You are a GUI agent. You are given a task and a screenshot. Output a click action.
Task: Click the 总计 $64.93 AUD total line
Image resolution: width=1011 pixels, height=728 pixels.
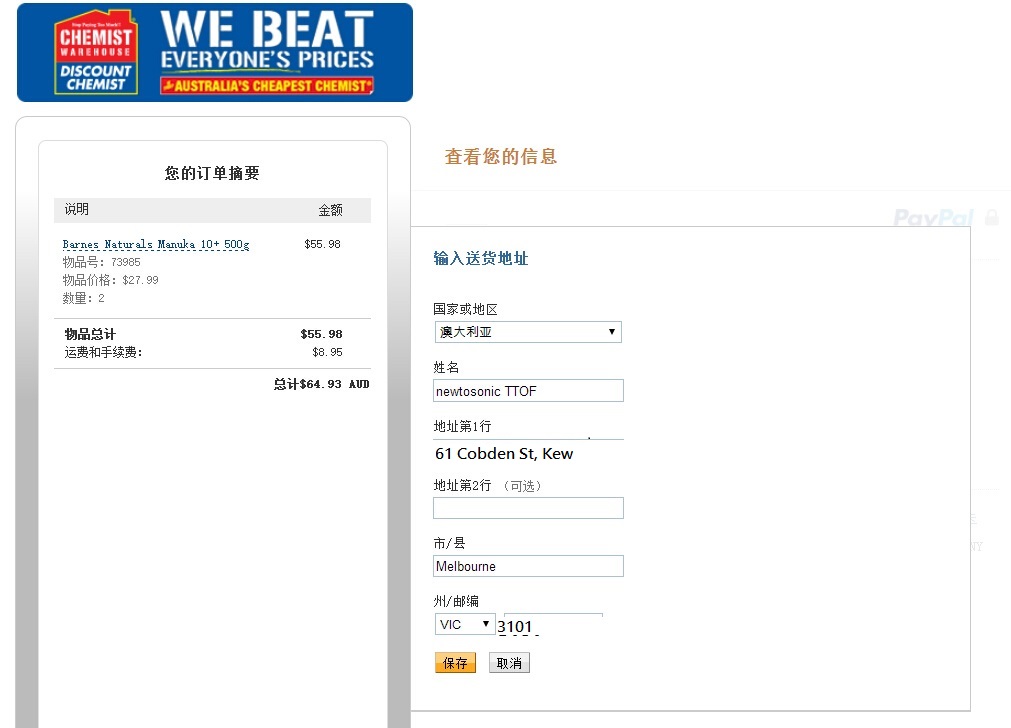click(x=321, y=384)
